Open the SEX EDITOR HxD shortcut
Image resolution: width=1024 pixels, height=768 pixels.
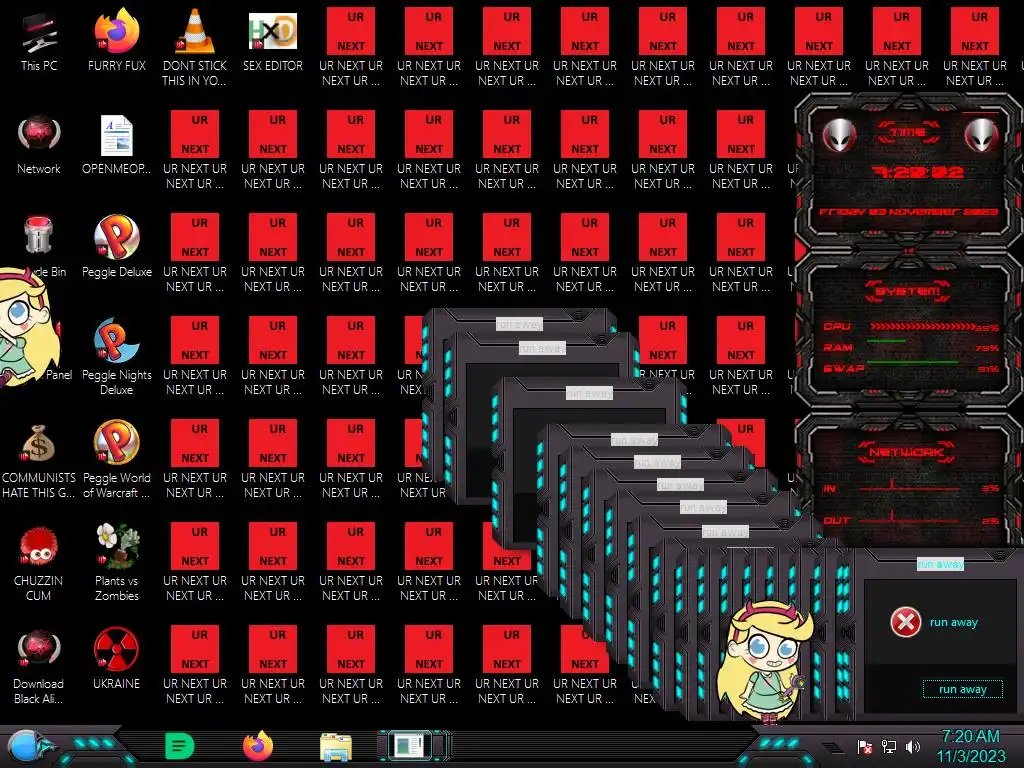tap(273, 40)
